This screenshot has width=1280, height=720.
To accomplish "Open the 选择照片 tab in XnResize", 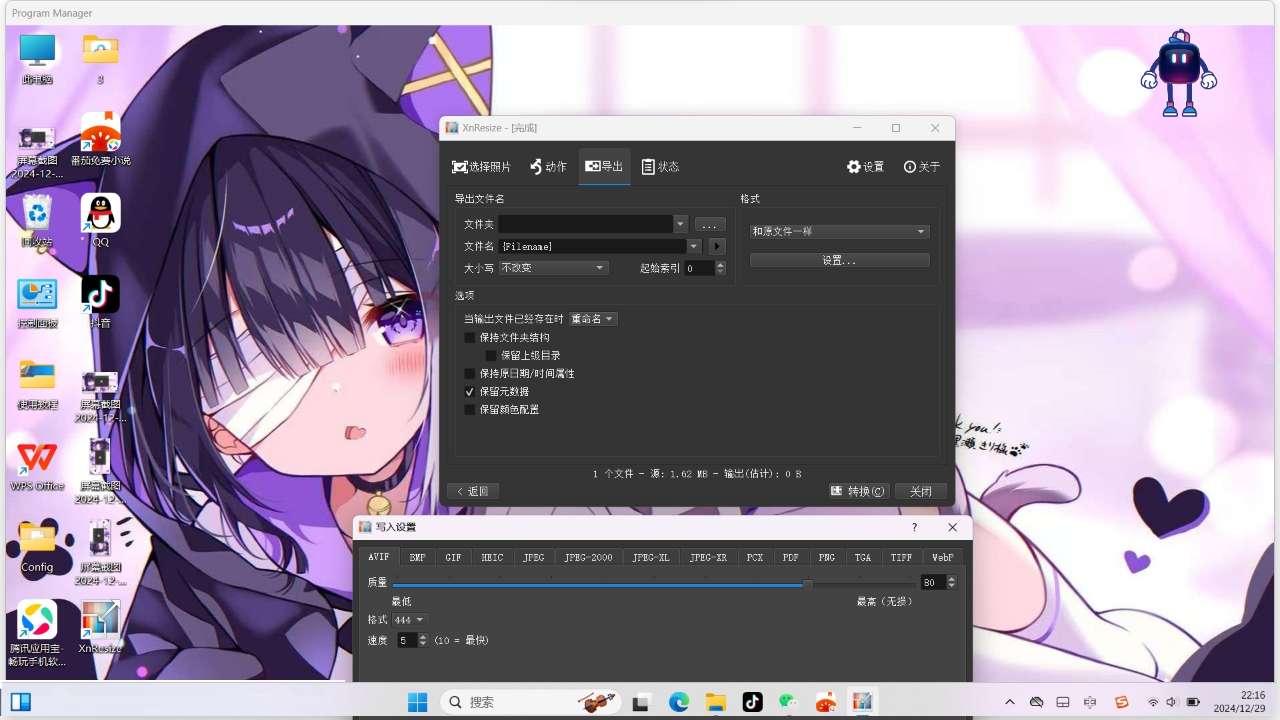I will (481, 167).
